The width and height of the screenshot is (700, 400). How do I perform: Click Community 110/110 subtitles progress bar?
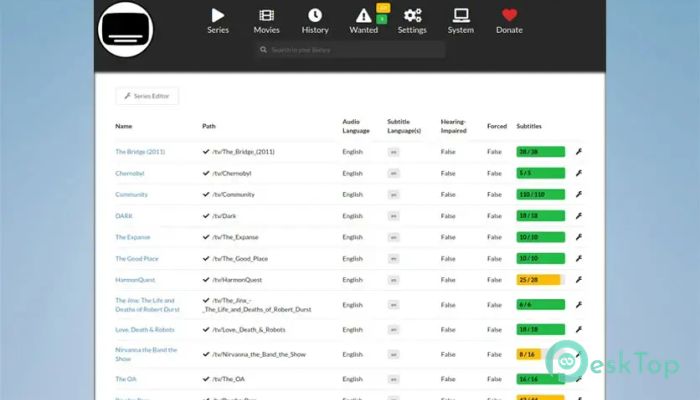coord(541,195)
